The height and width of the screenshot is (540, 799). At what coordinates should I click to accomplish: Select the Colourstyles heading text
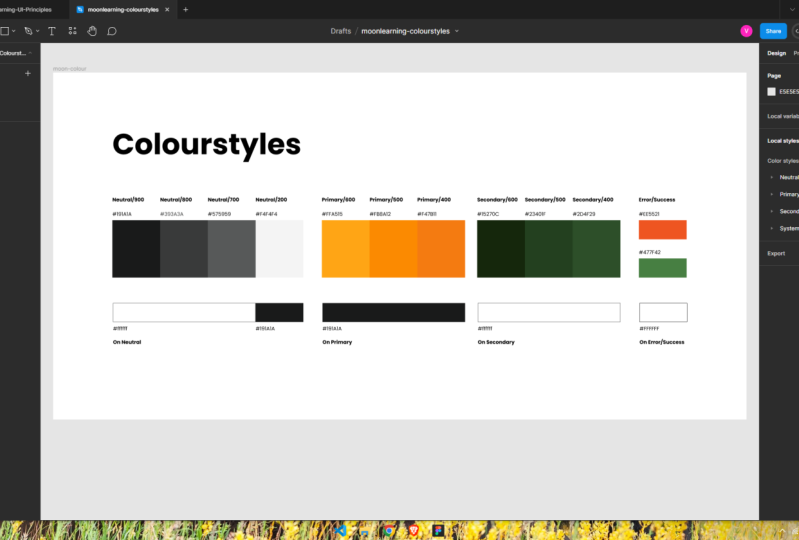pyautogui.click(x=206, y=145)
